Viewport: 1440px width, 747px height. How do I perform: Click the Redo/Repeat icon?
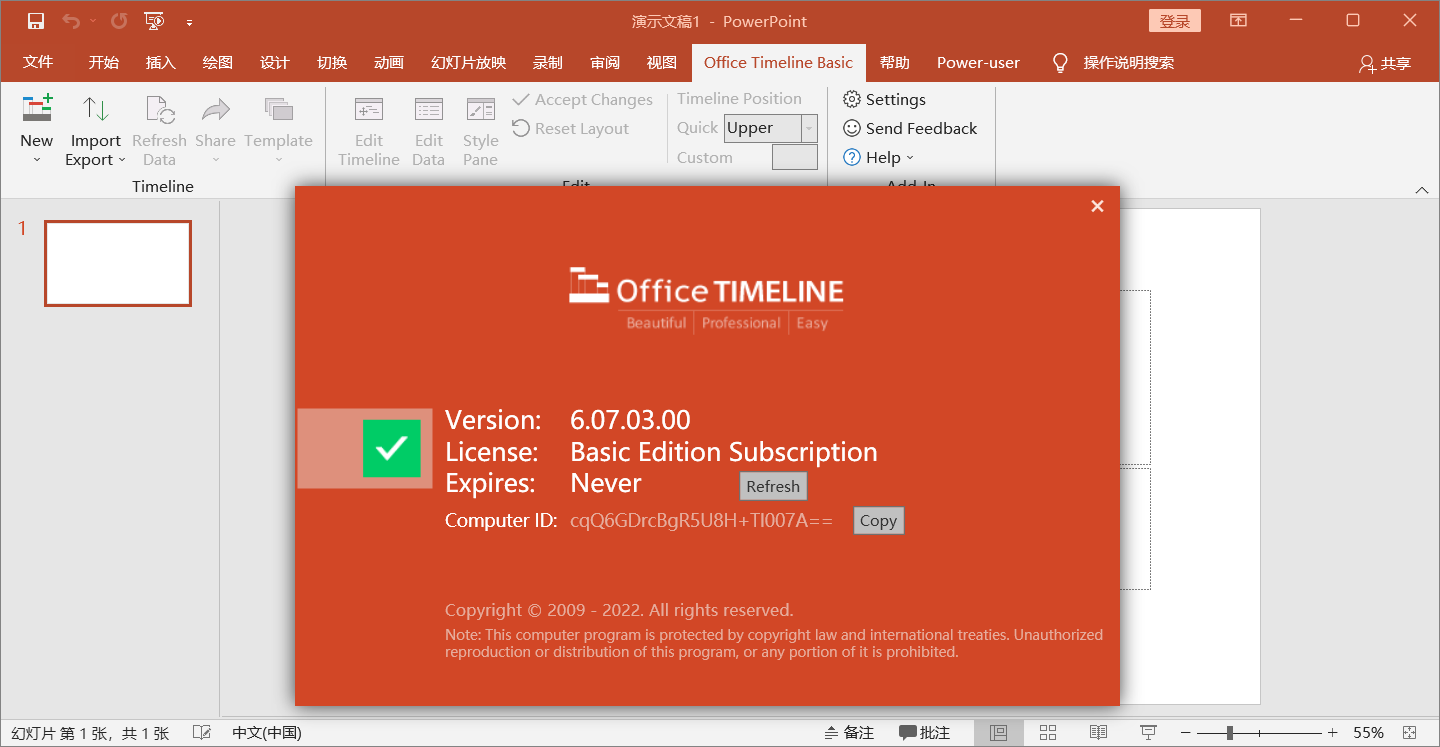click(x=119, y=21)
